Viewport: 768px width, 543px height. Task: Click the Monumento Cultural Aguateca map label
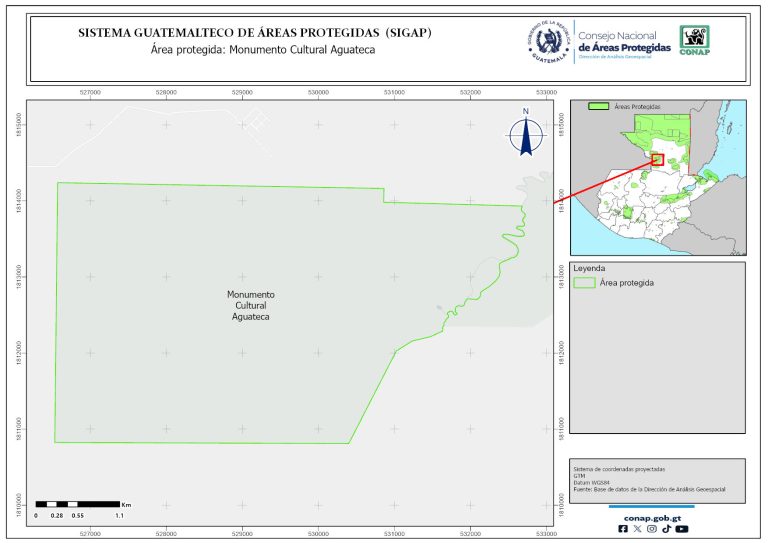[x=251, y=306]
